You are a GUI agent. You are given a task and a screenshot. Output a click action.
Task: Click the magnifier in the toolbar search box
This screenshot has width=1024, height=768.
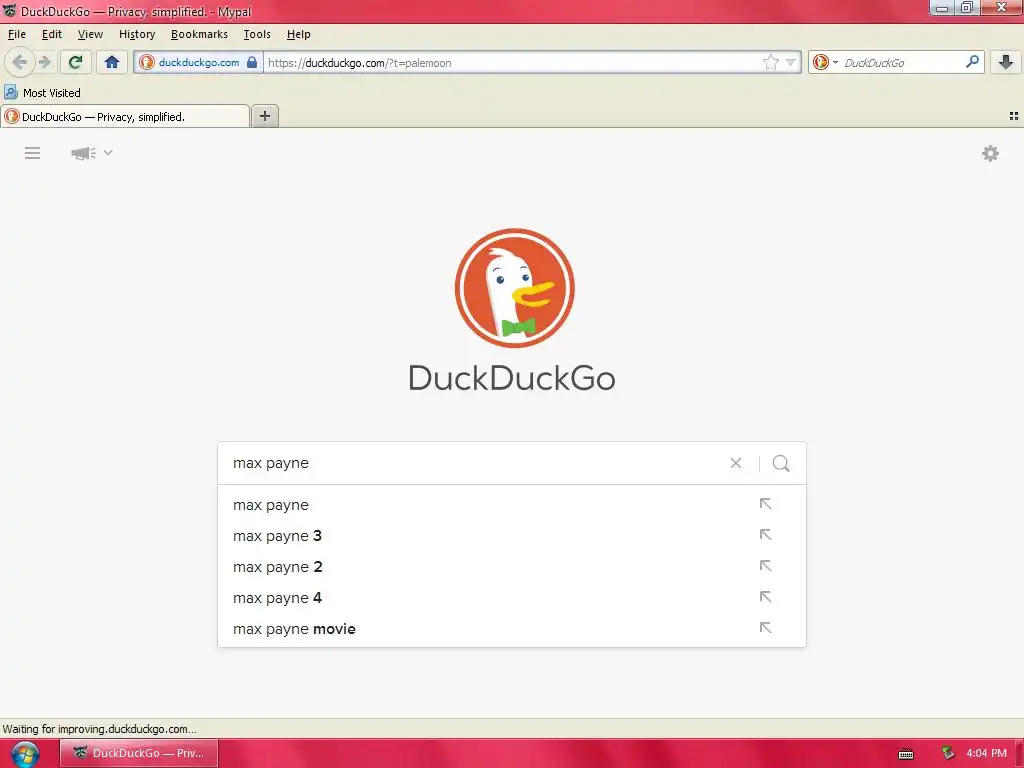click(x=972, y=62)
